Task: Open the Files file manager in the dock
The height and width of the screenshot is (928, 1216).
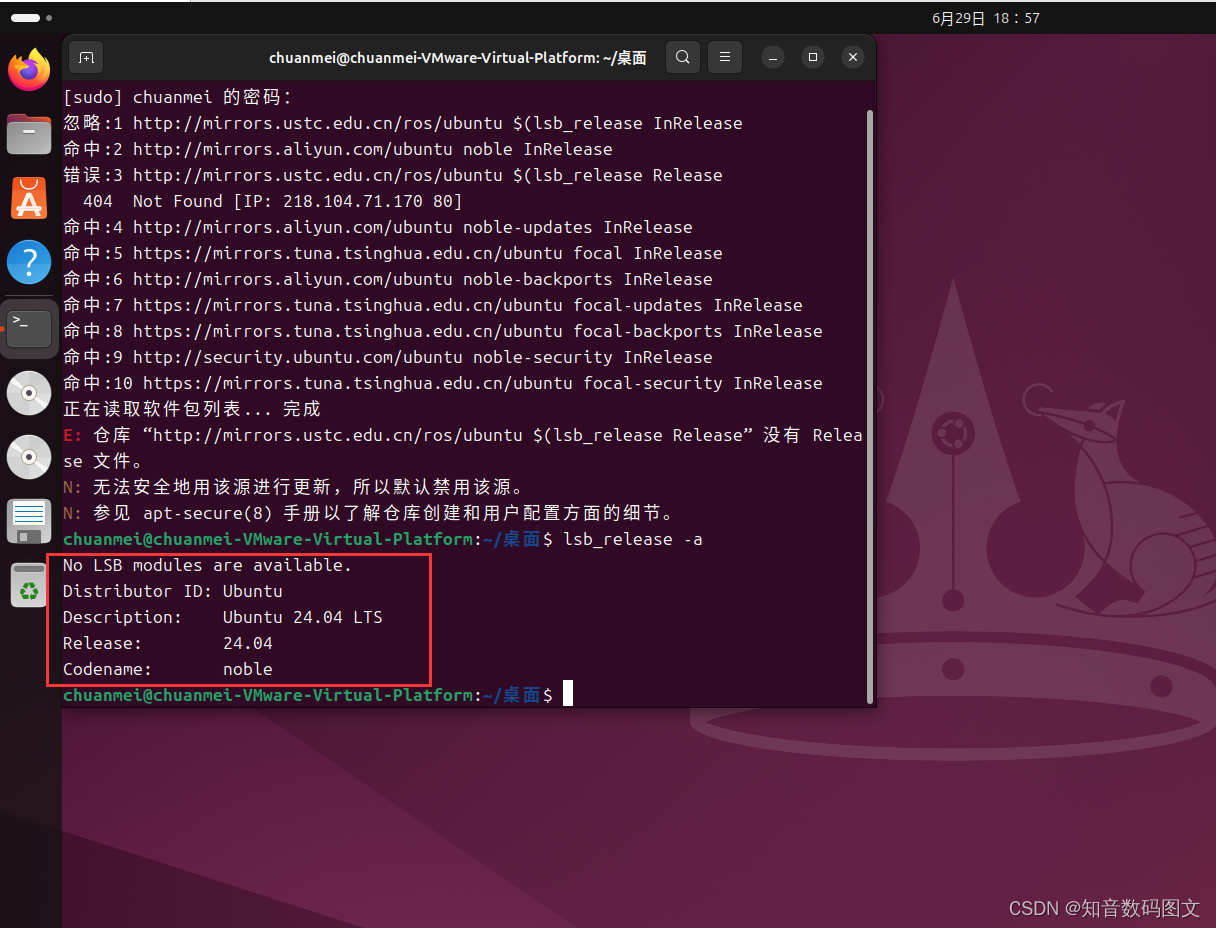Action: pos(28,135)
